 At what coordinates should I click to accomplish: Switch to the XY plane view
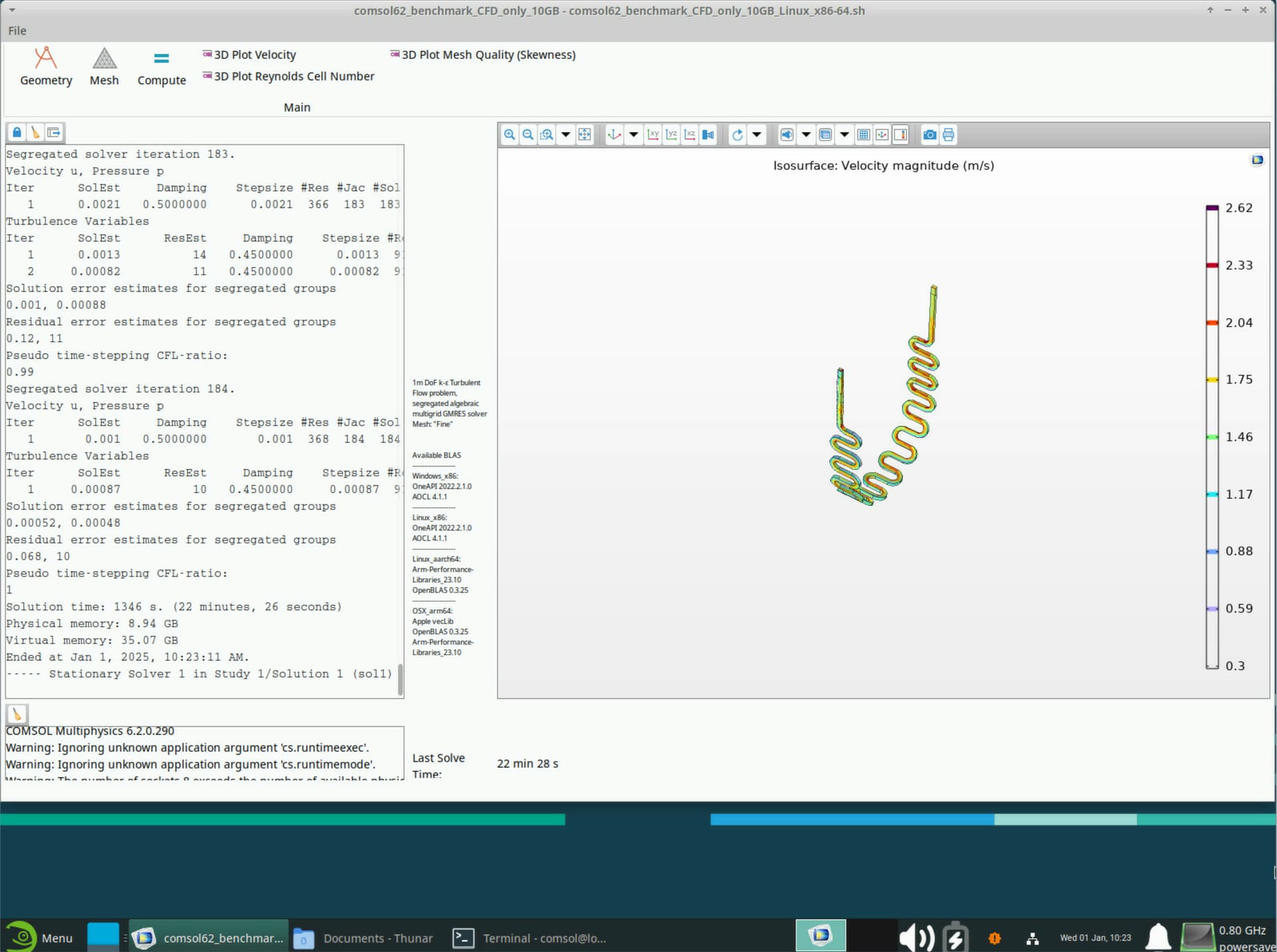(653, 135)
